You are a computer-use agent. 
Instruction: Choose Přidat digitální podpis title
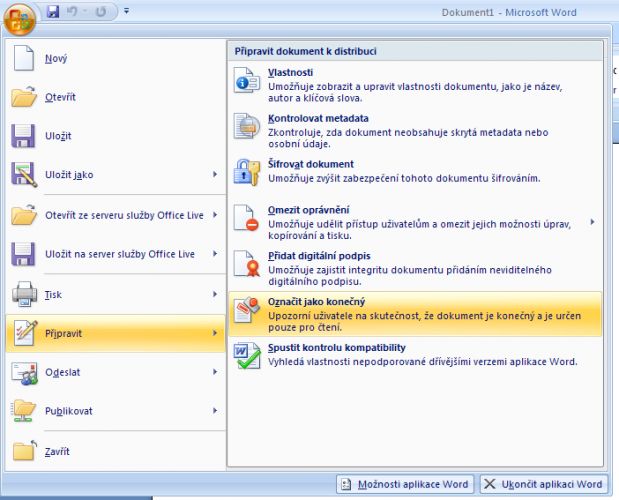tap(319, 256)
